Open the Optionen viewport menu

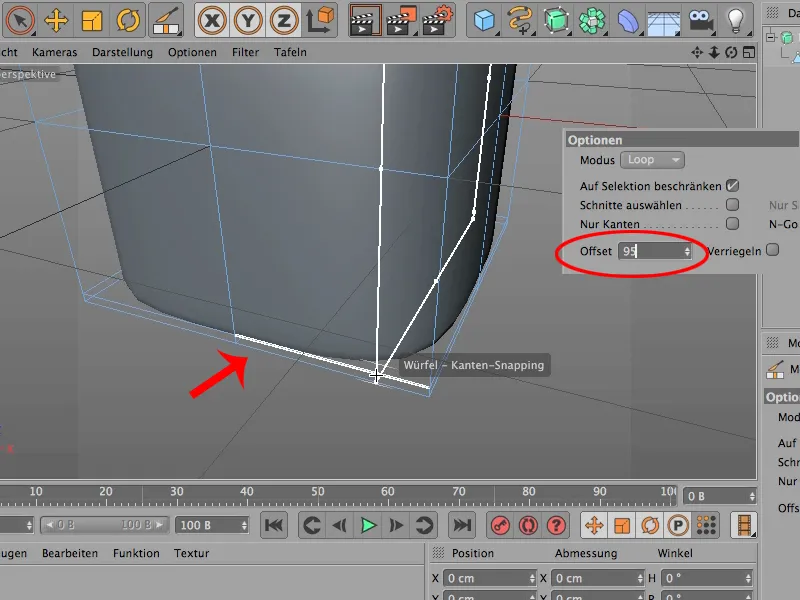(192, 52)
